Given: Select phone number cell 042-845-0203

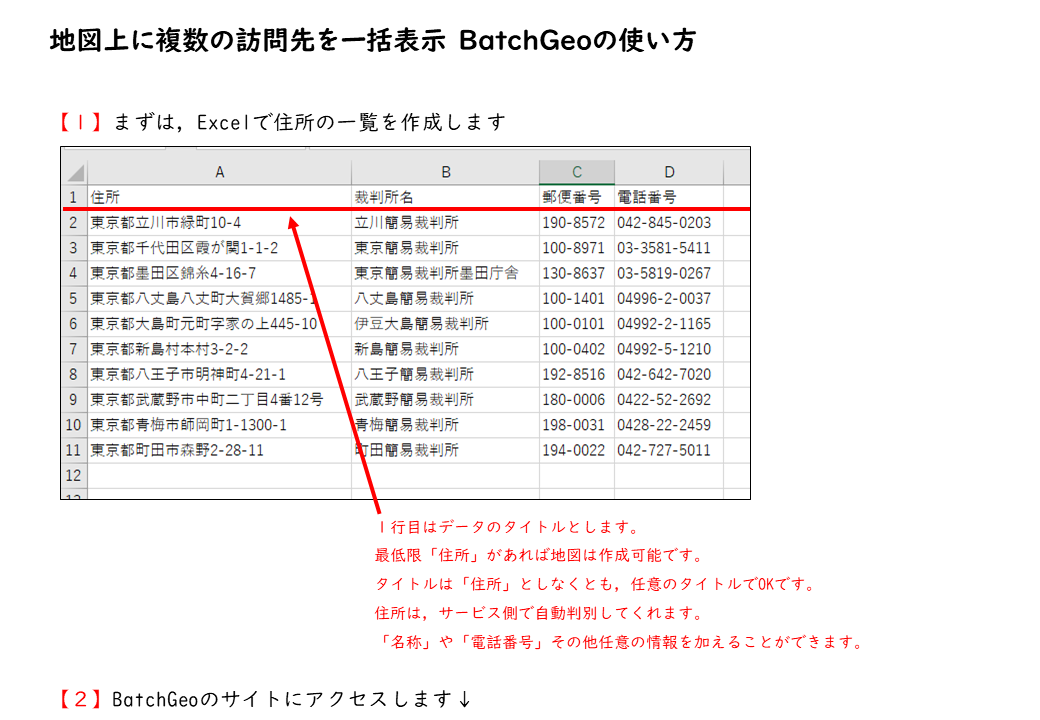Looking at the screenshot, I should pos(669,223).
